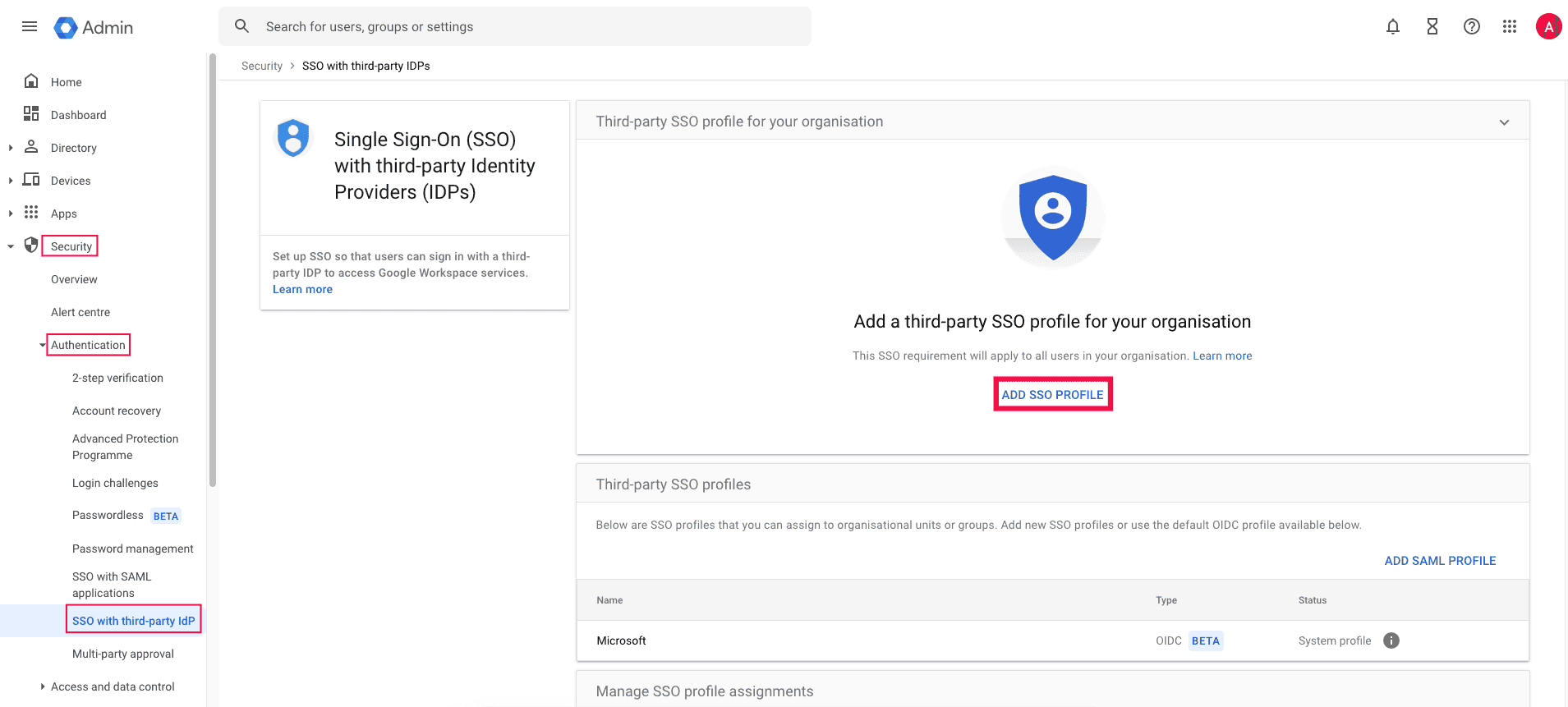Click the Security breadcrumb link
This screenshot has width=1568, height=707.
point(261,66)
